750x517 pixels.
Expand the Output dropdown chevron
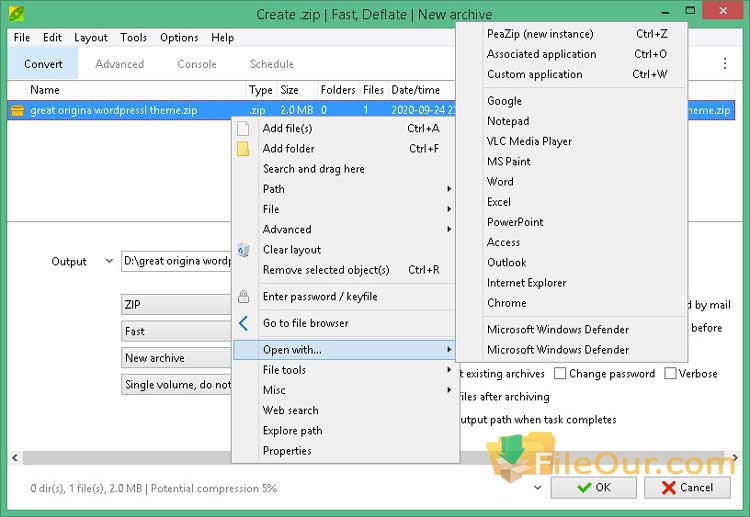point(109,261)
